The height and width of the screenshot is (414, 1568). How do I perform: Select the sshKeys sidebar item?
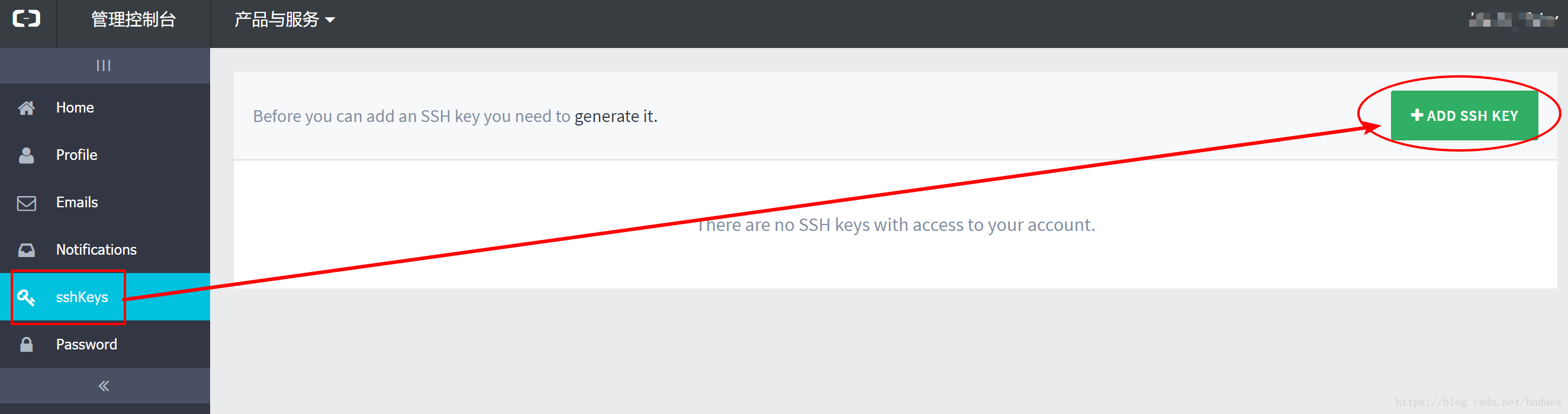(x=82, y=297)
